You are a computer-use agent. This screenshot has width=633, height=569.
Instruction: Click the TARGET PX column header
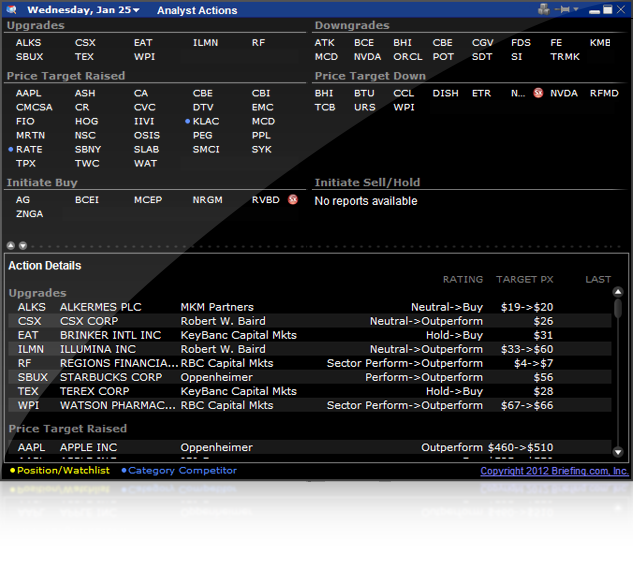[524, 279]
